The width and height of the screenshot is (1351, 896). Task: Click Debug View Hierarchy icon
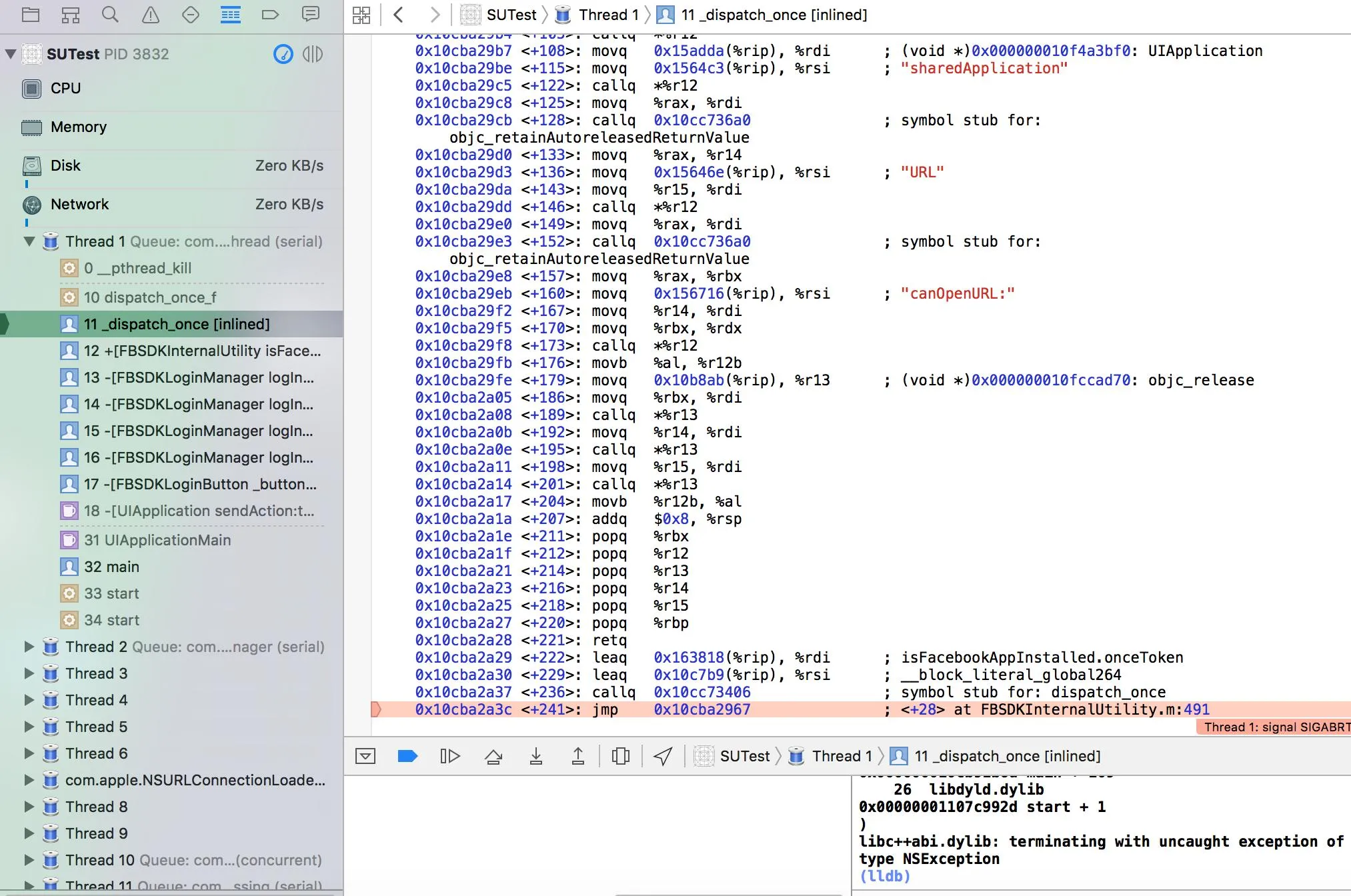620,756
